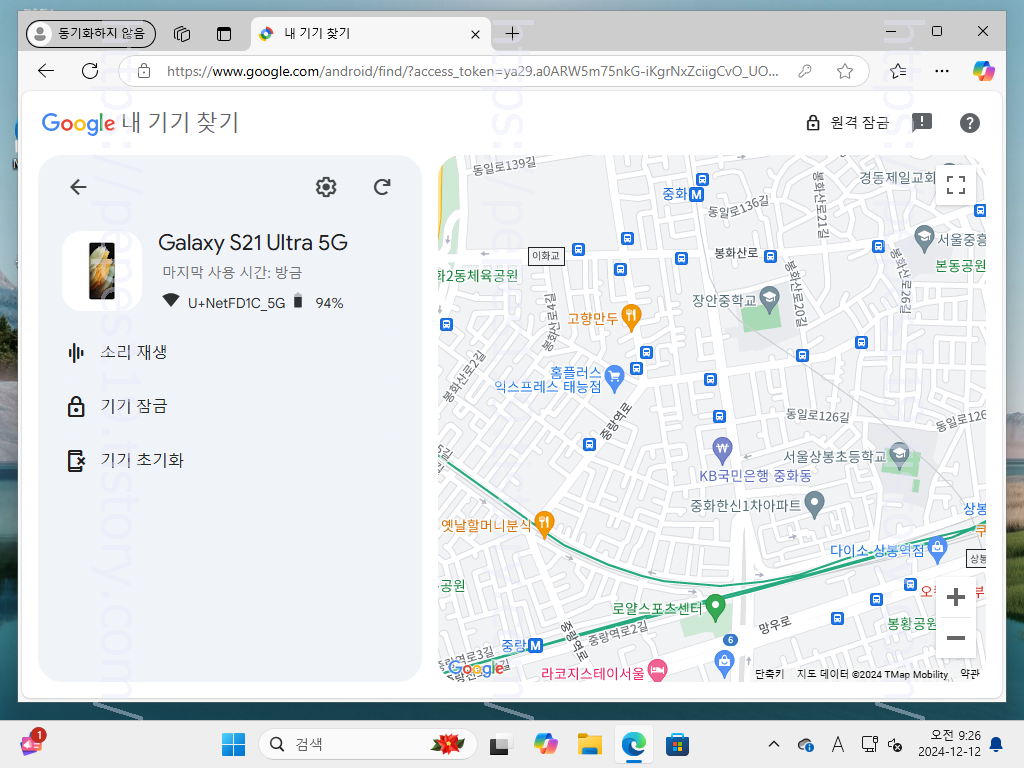
Task: Open the help question mark icon
Action: (970, 123)
